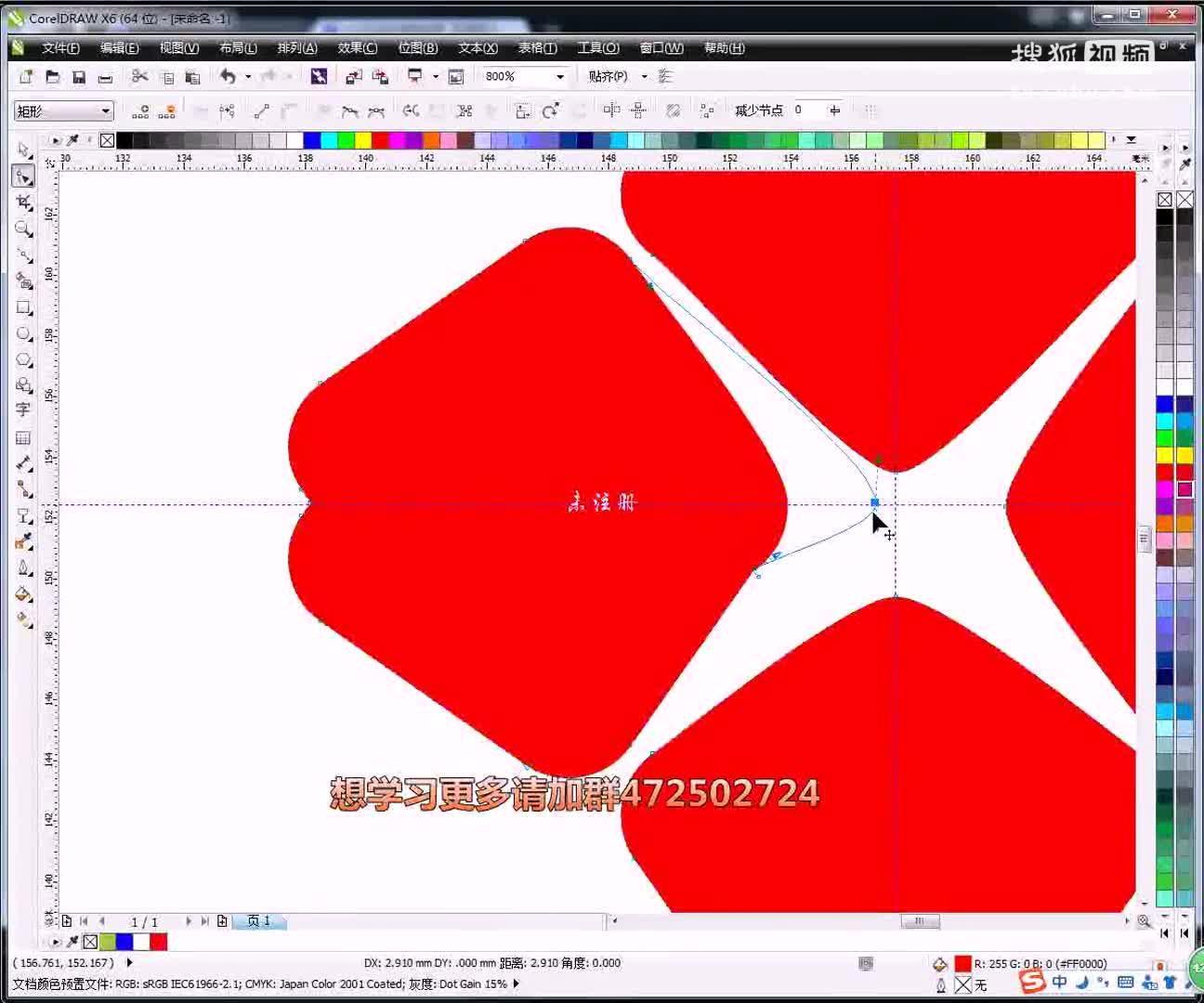This screenshot has width=1204, height=1003.
Task: Select the Ellipse tool
Action: coord(24,332)
